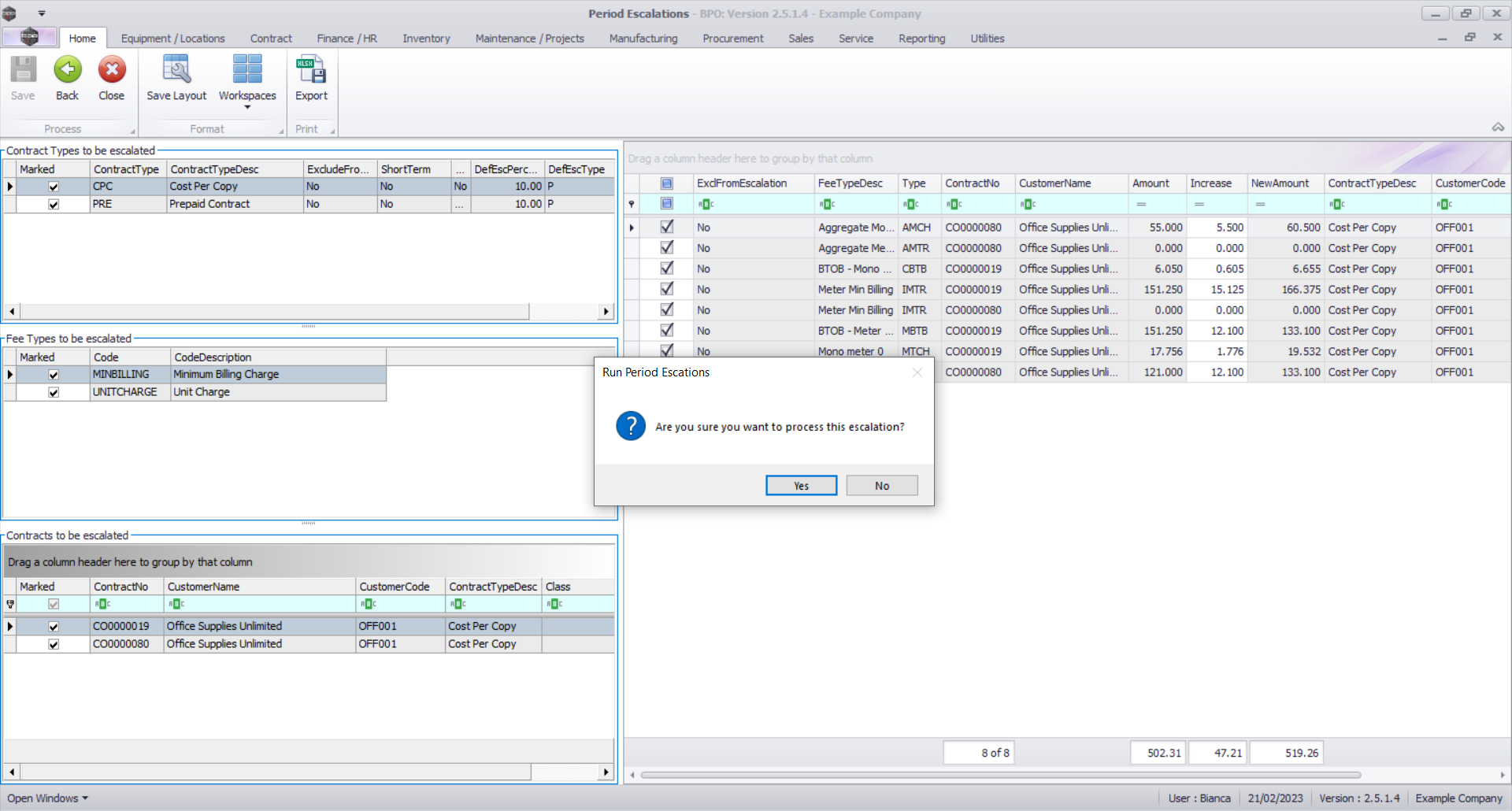This screenshot has height=811, width=1512.
Task: Open the Open Windows dropdown
Action: 47,798
